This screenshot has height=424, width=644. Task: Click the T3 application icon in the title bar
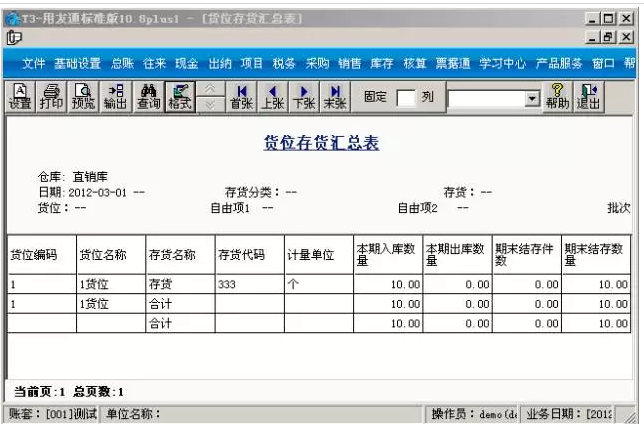click(12, 18)
